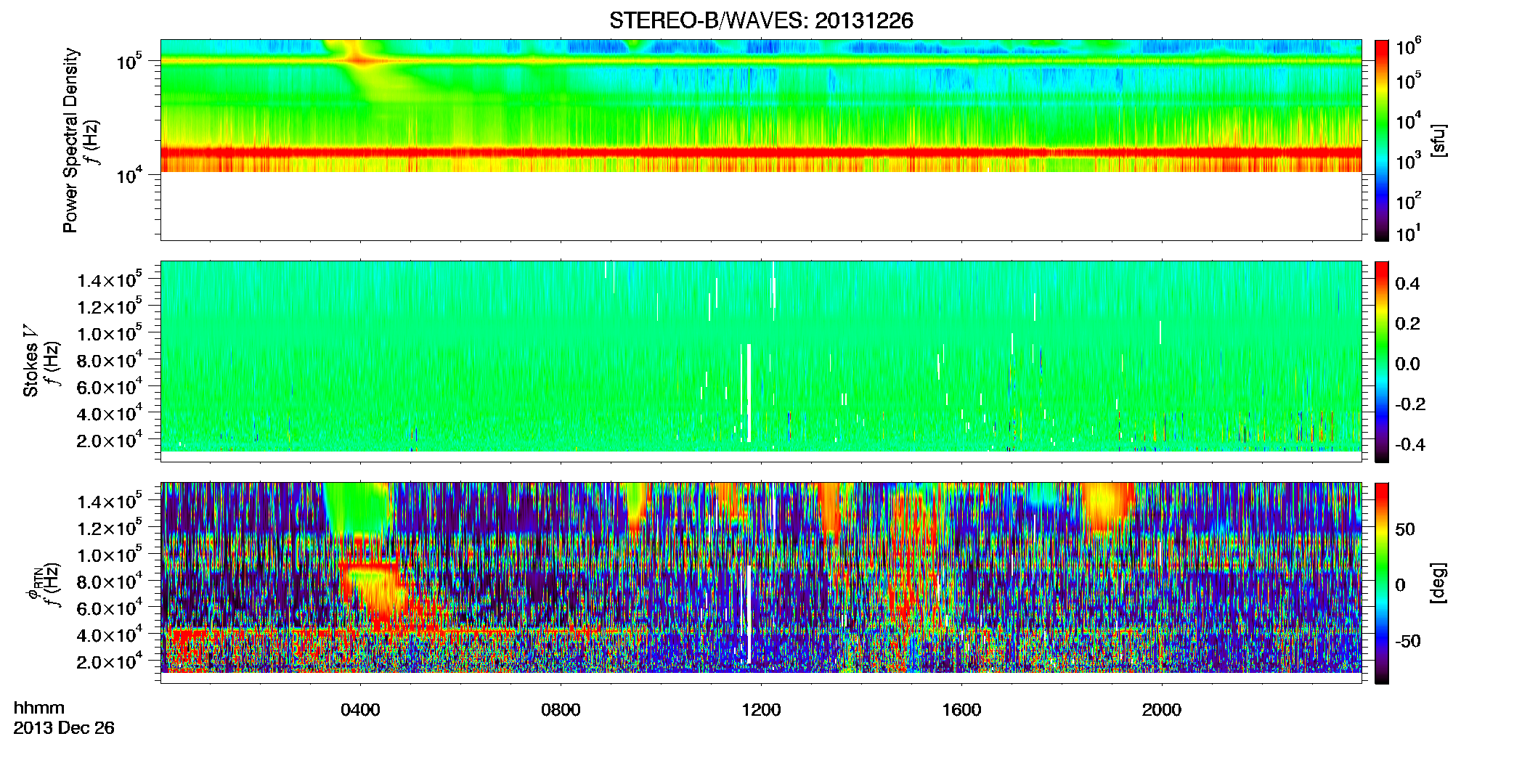The width and height of the screenshot is (1522, 784).
Task: Click the Stokes V colorbar
Action: [x=1382, y=362]
